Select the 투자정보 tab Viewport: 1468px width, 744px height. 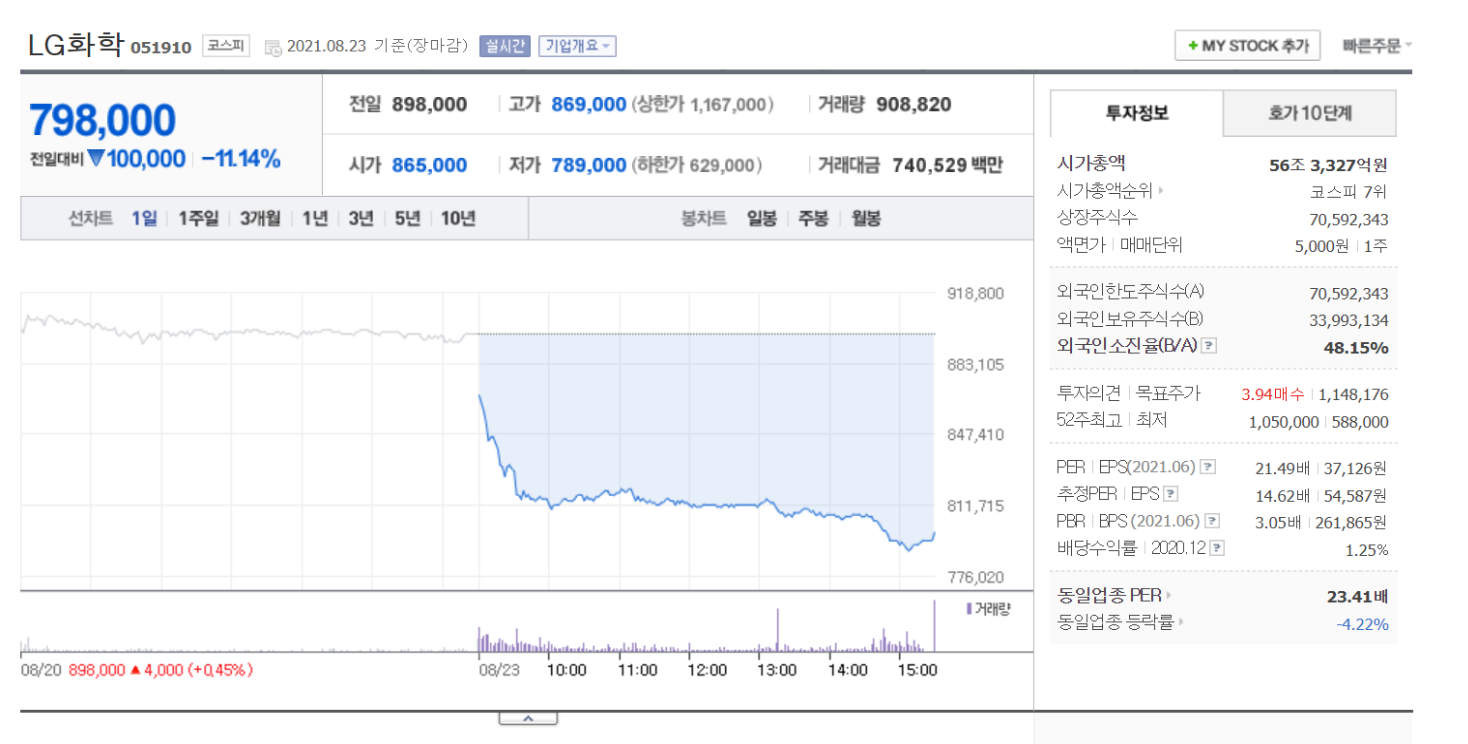point(1136,113)
